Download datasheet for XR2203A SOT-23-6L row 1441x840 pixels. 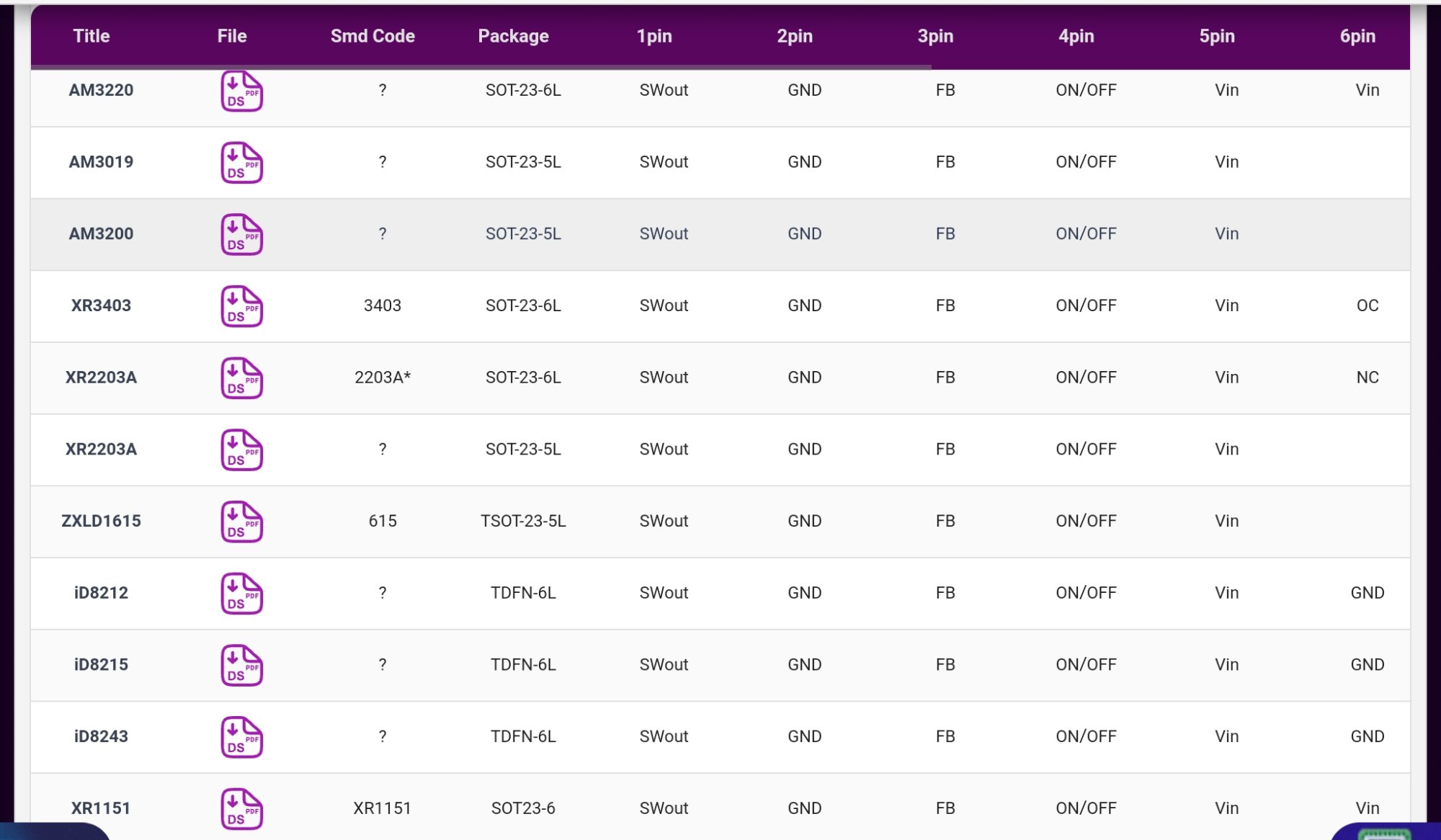(241, 378)
